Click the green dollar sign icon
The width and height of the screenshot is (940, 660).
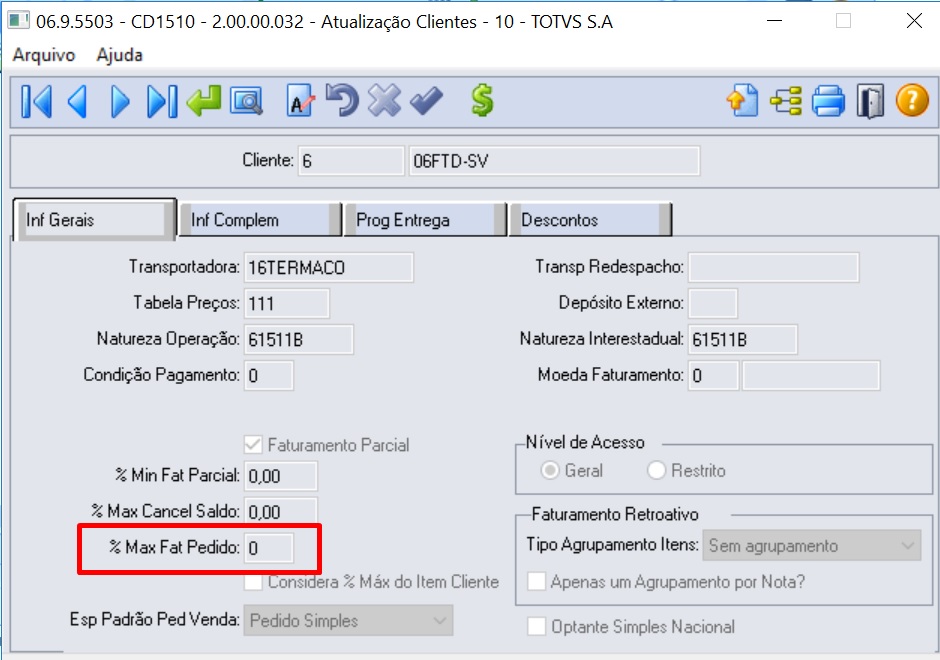(482, 100)
